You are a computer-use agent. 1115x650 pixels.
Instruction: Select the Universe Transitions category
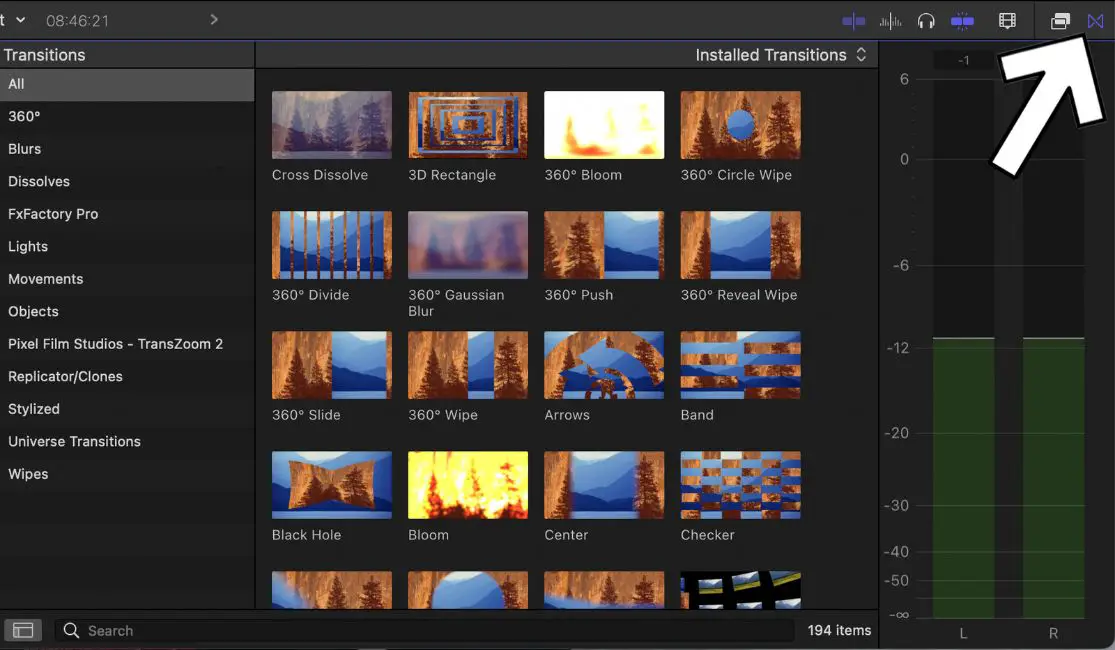click(74, 441)
